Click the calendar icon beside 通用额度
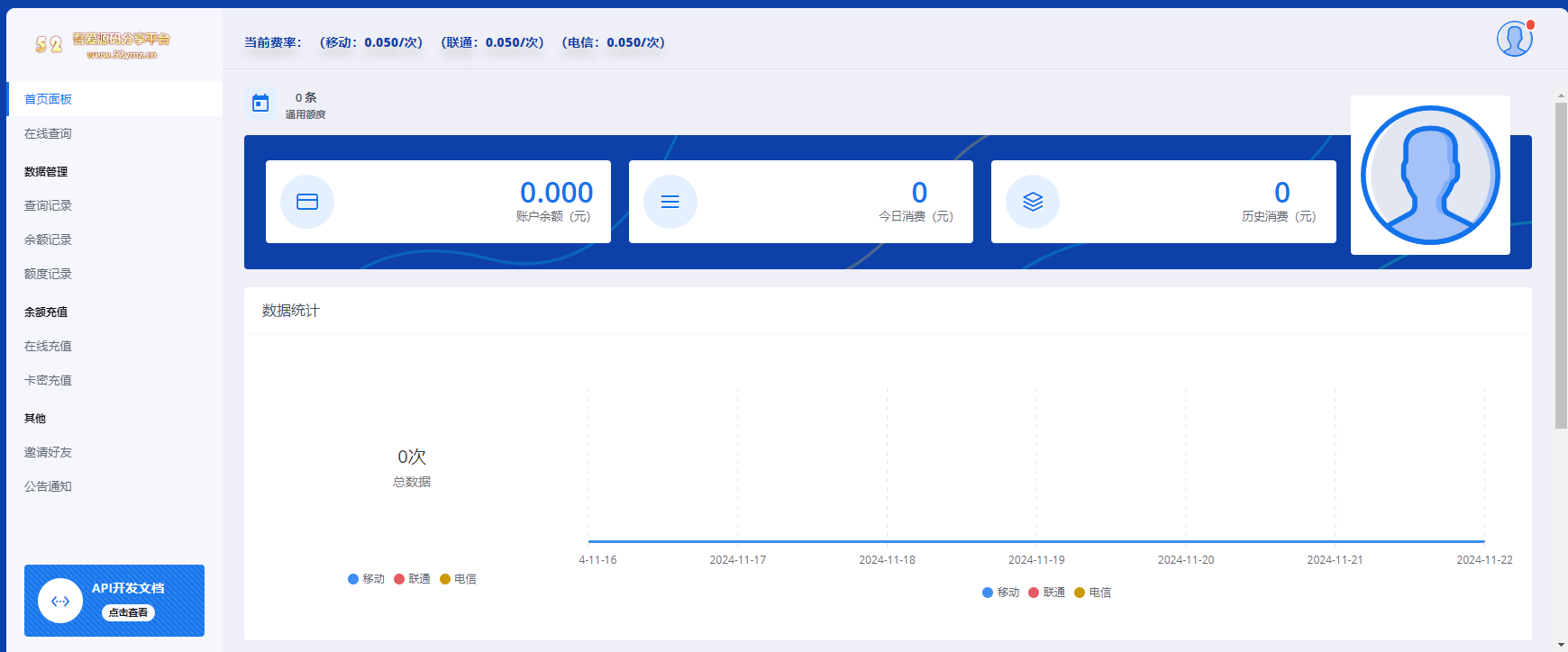 click(260, 104)
